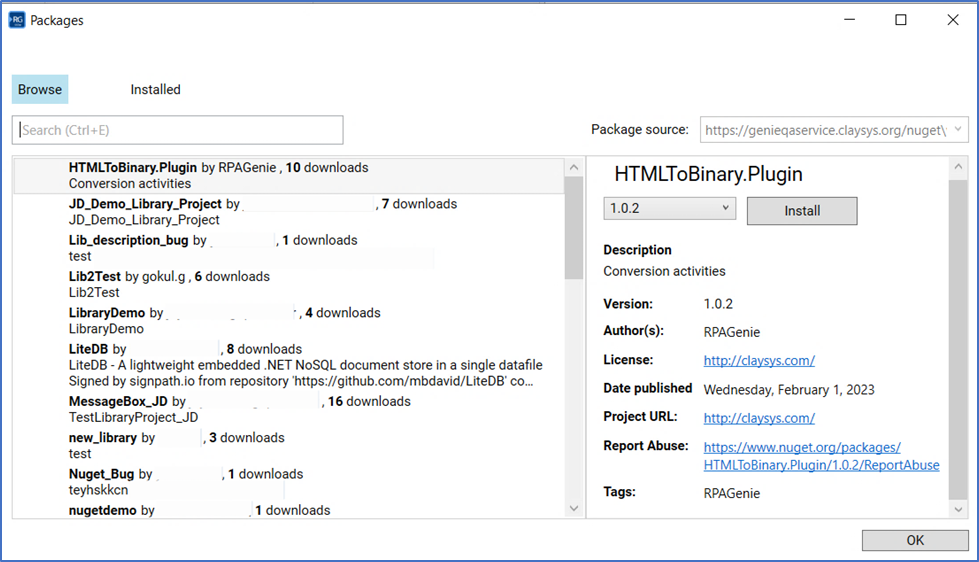979x562 pixels.
Task: Click package list scroll up arrow
Action: coord(574,167)
